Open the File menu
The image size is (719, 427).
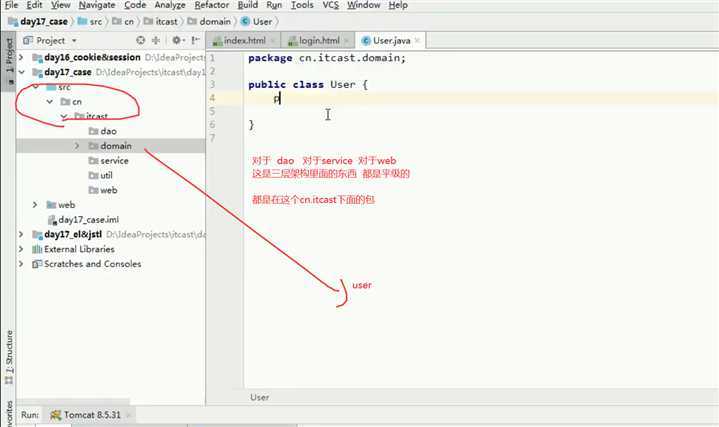click(x=11, y=5)
